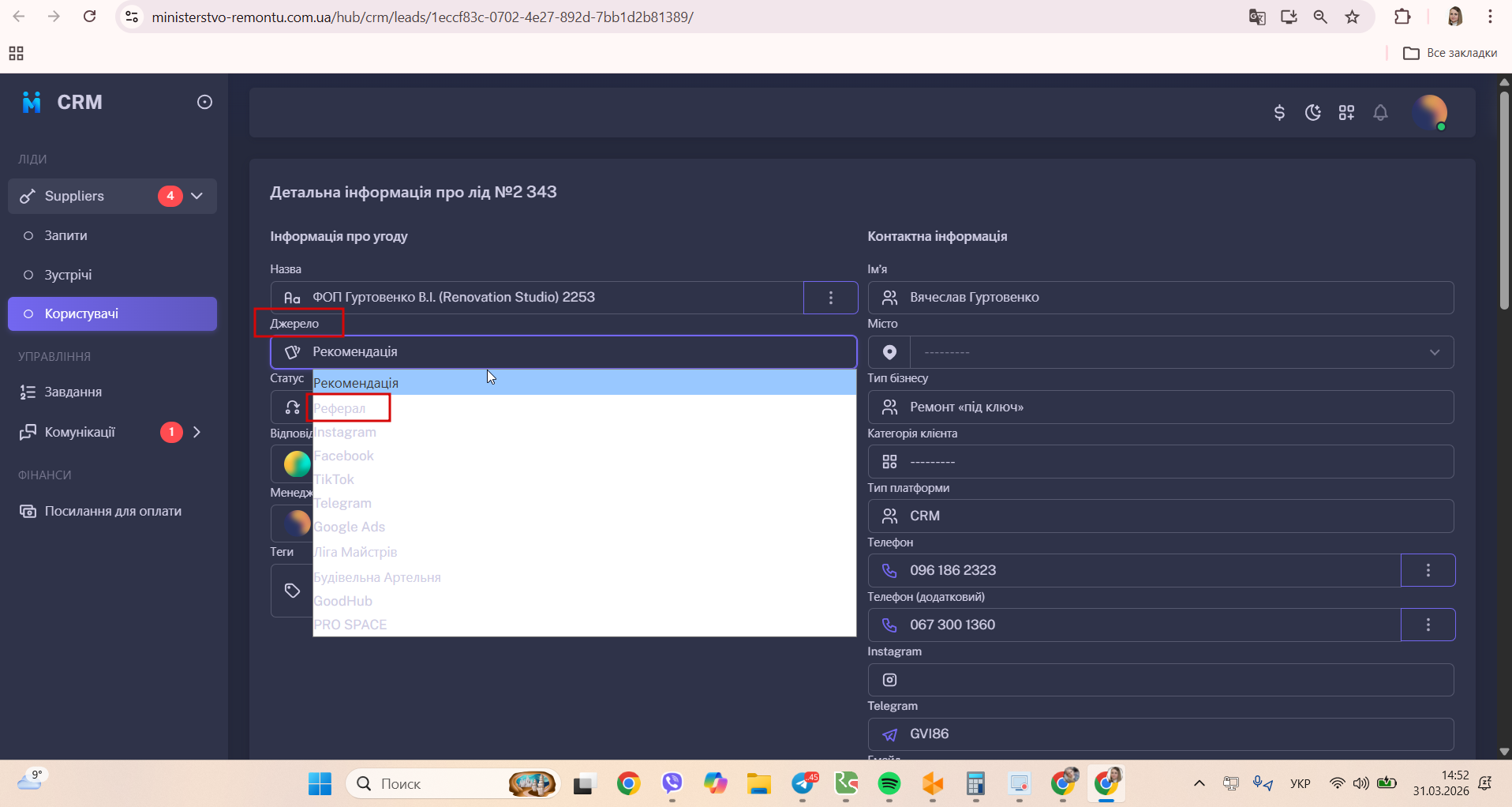The width and height of the screenshot is (1512, 807).
Task: Click the tag icon in the Теги field
Action: (292, 591)
